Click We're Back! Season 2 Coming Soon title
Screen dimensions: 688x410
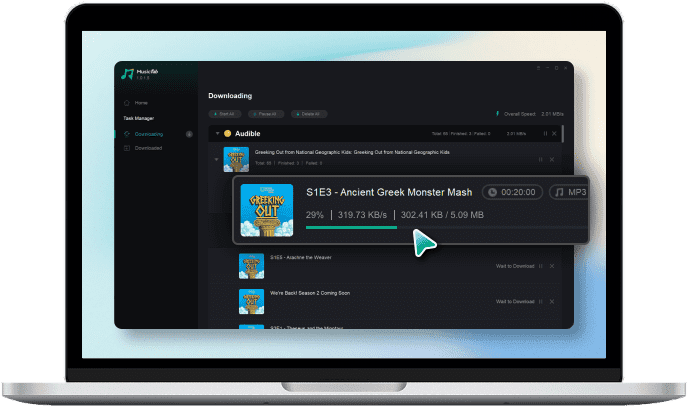point(310,293)
